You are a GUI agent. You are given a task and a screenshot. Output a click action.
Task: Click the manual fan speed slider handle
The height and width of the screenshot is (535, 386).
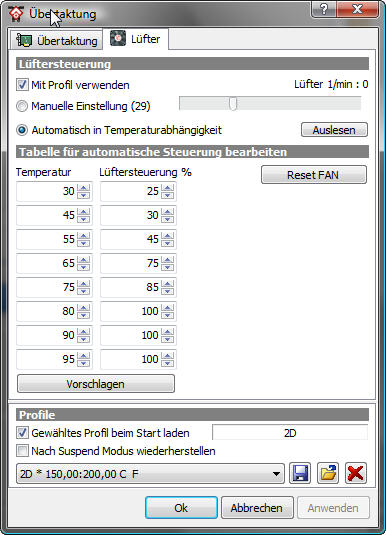click(x=233, y=103)
